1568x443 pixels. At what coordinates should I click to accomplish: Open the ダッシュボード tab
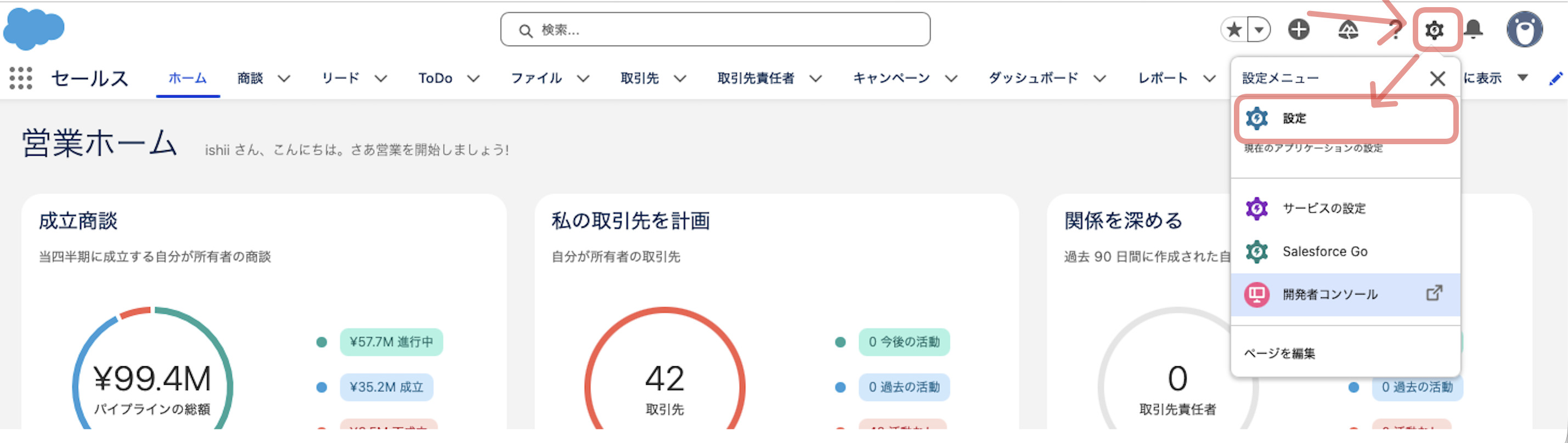[1034, 78]
